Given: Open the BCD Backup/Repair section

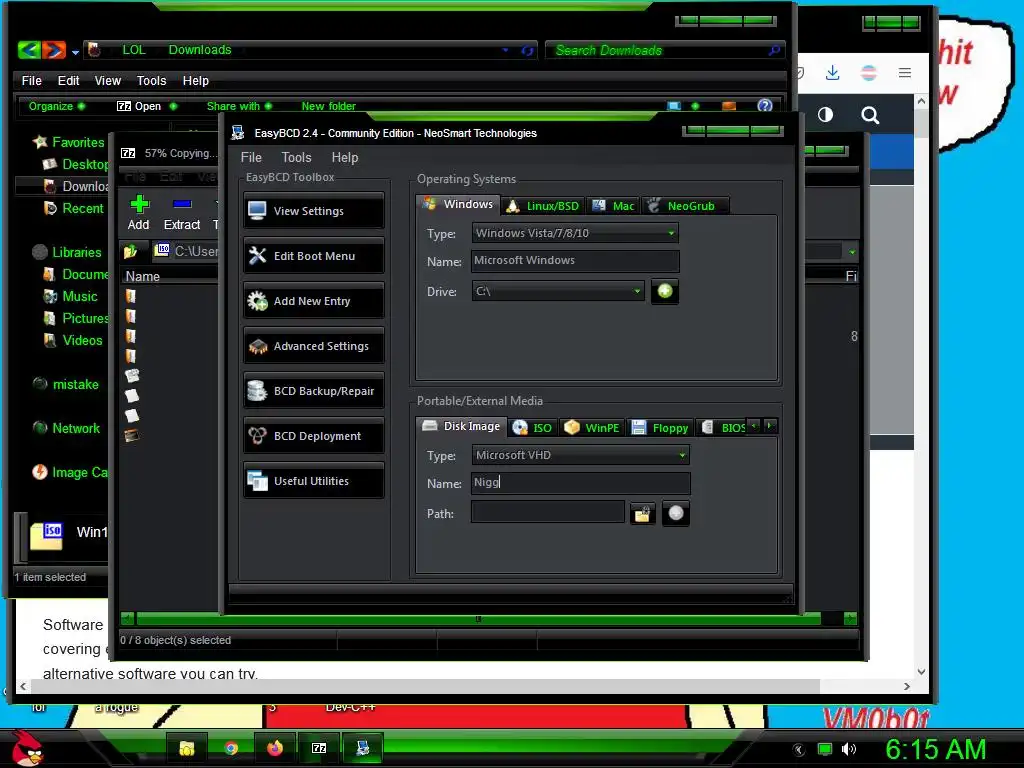Looking at the screenshot, I should tap(313, 391).
